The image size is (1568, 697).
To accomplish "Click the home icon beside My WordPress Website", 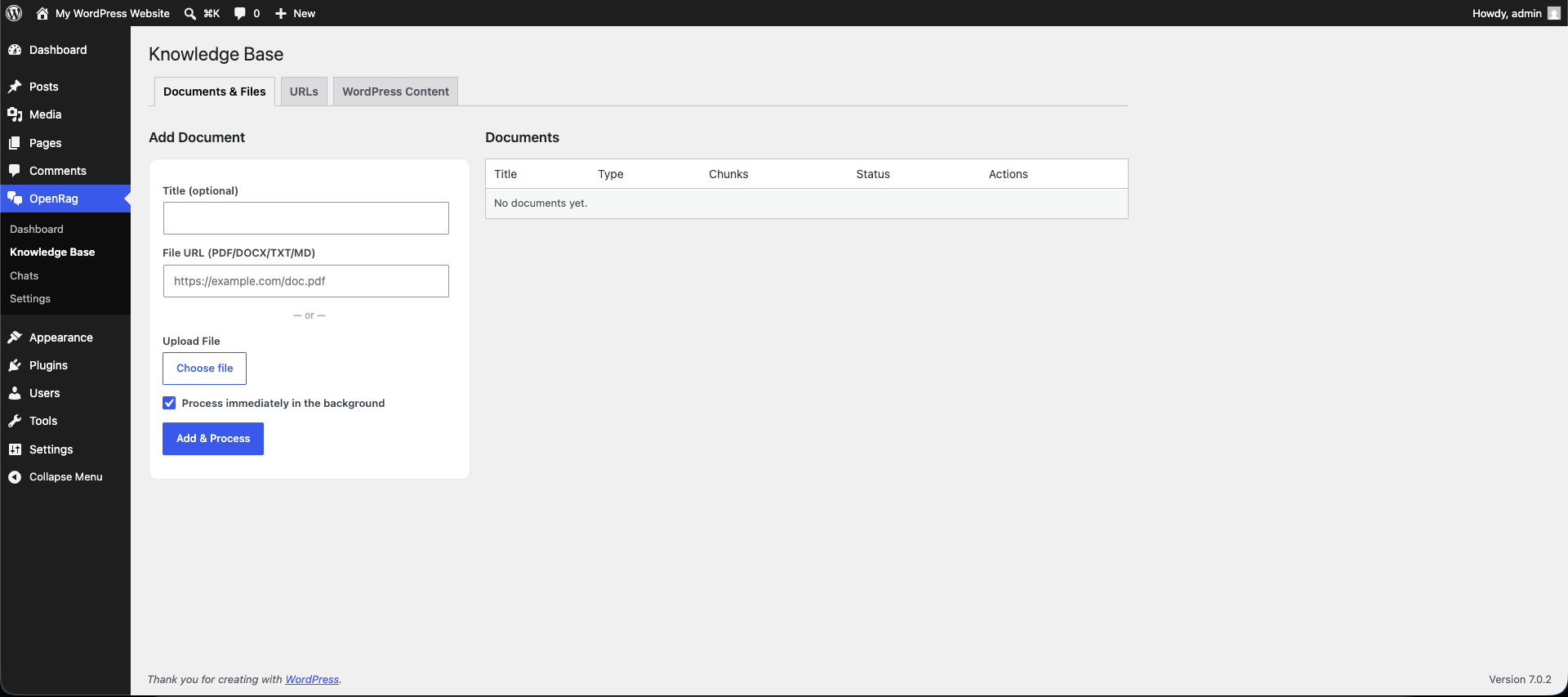I will click(x=42, y=13).
